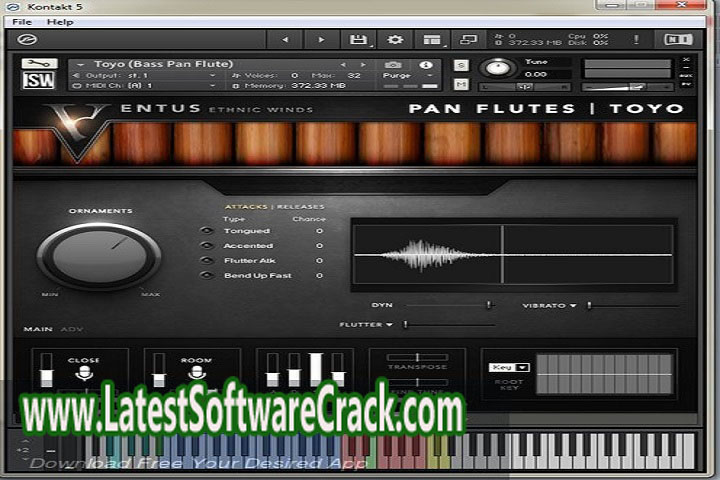Screen dimensions: 720x480
Task: Click the snapshot camera icon
Action: tap(393, 64)
